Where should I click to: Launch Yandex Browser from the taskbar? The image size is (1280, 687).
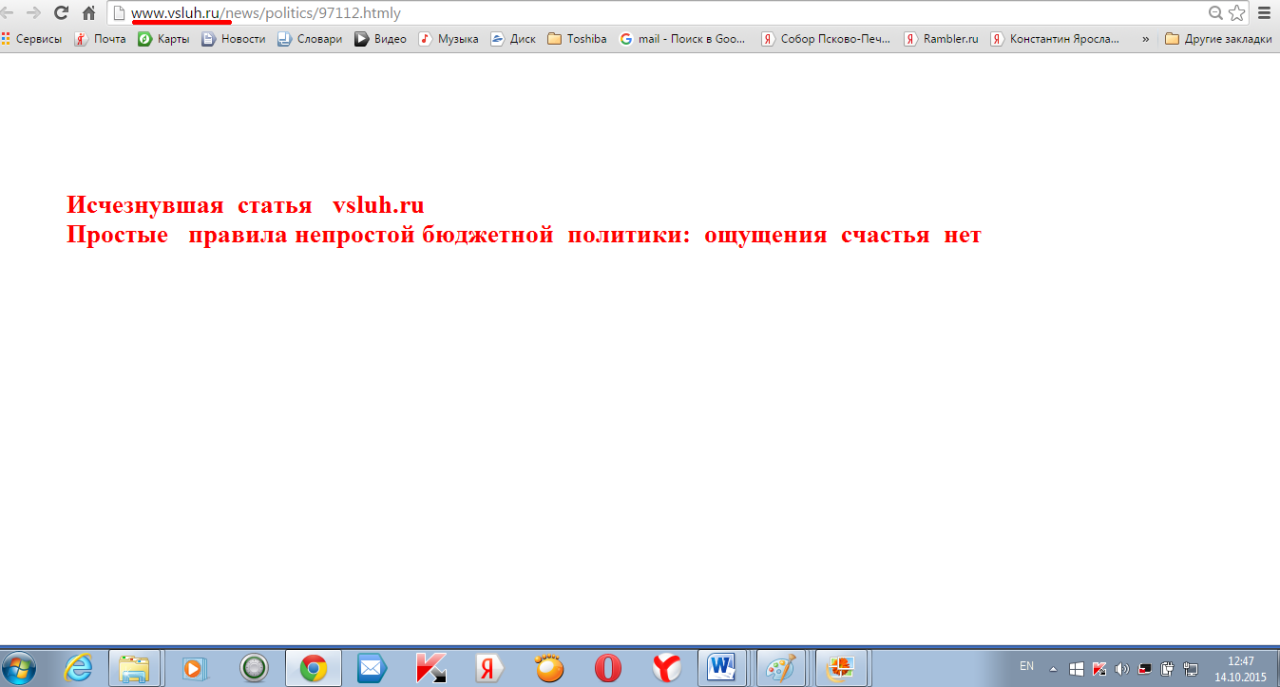(x=667, y=668)
